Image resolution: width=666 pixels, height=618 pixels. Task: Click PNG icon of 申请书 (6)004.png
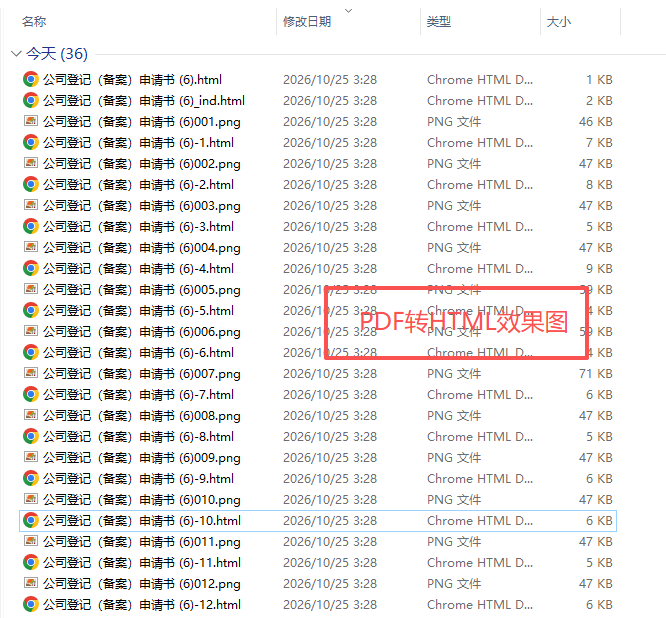(x=31, y=247)
